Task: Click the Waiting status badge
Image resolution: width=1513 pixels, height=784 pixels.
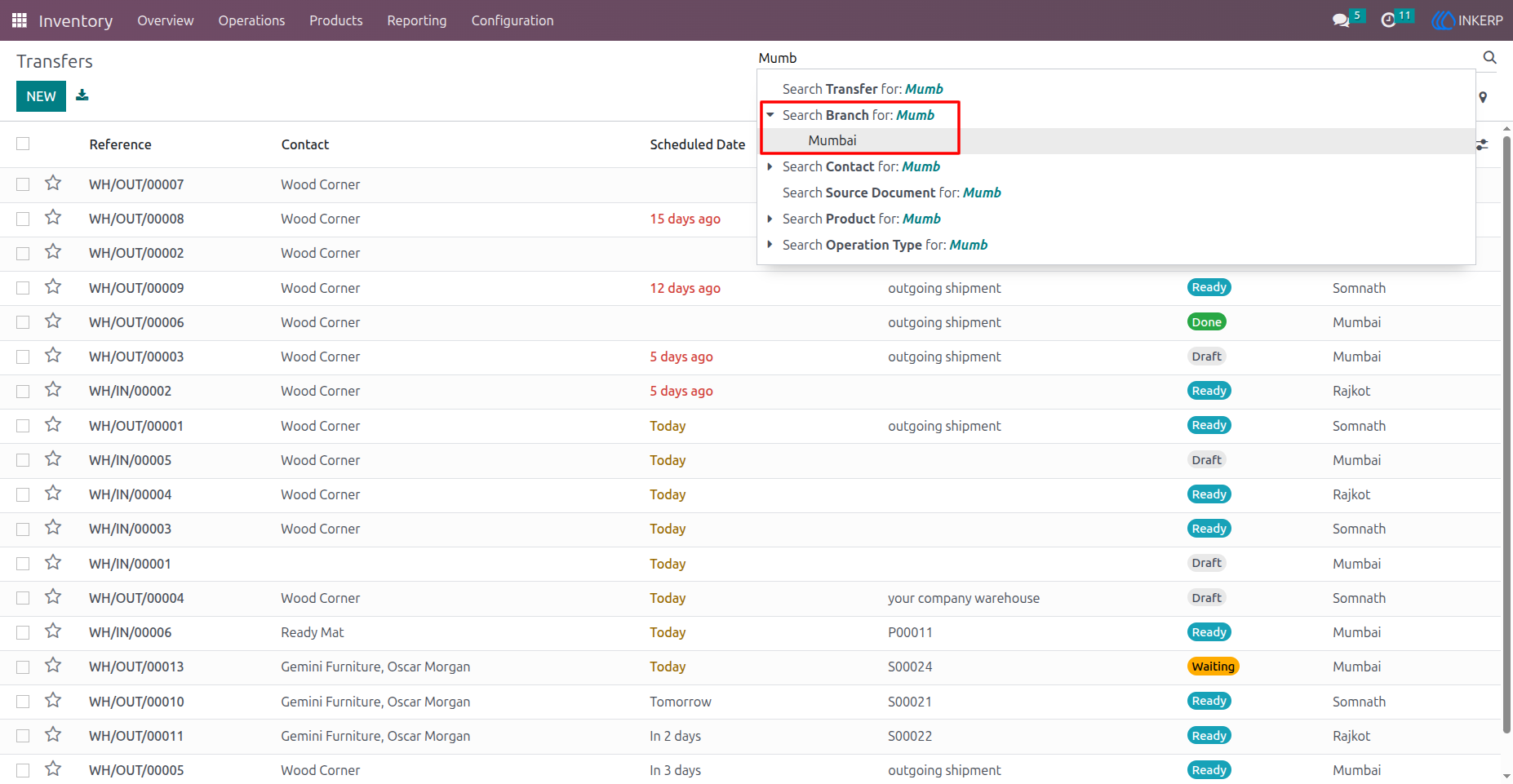Action: pyautogui.click(x=1213, y=667)
